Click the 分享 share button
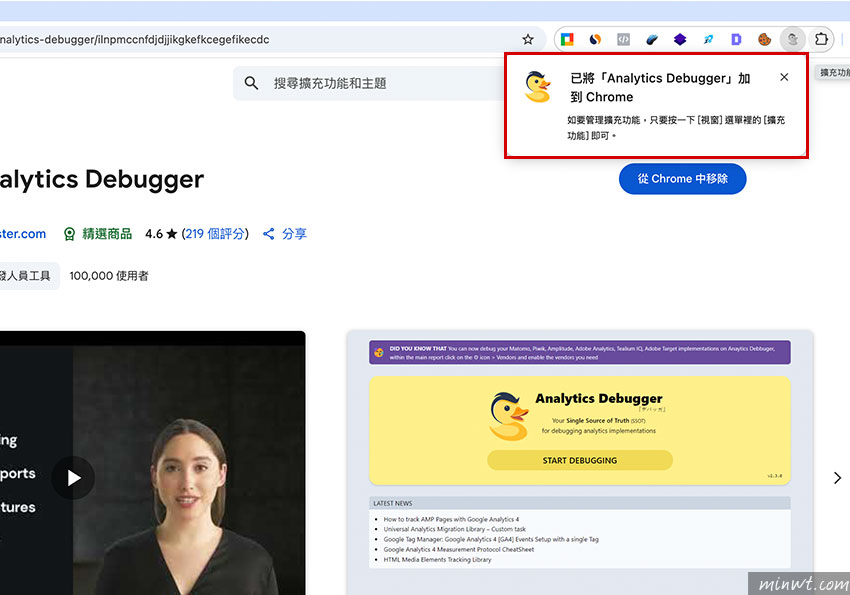This screenshot has height=595, width=850. pos(285,234)
